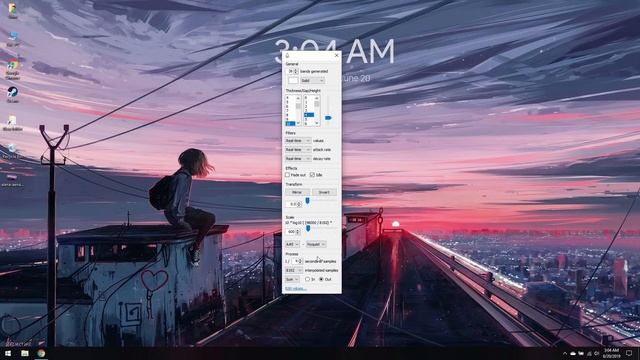Viewport: 640px width, 360px height.
Task: Open the notification center in the taskbar
Action: point(629,353)
